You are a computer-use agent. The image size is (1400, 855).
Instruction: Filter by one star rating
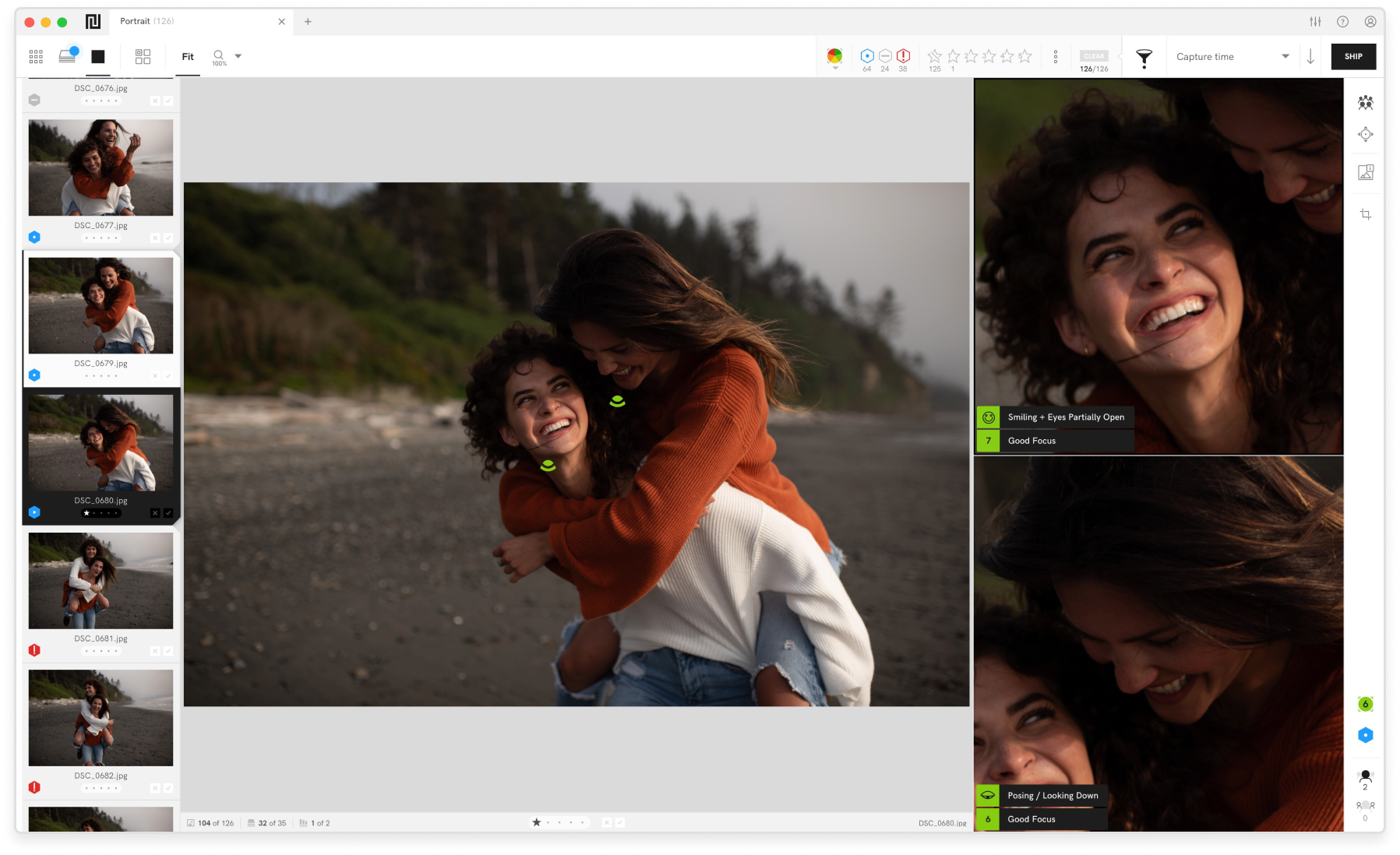953,56
